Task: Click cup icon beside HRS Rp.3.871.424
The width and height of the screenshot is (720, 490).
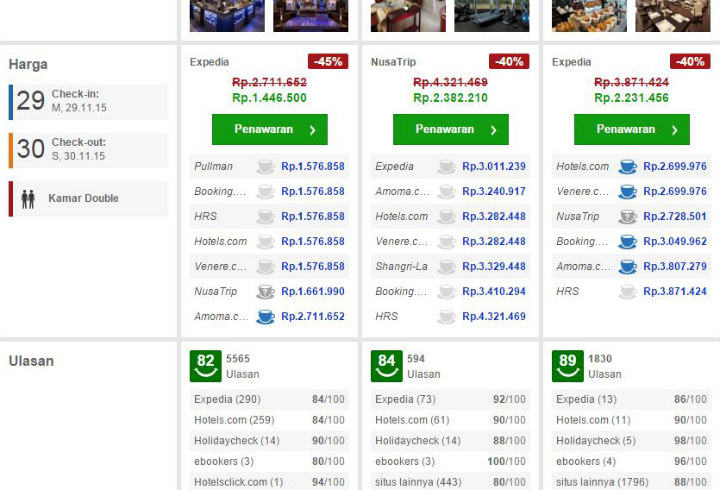Action: coord(628,292)
